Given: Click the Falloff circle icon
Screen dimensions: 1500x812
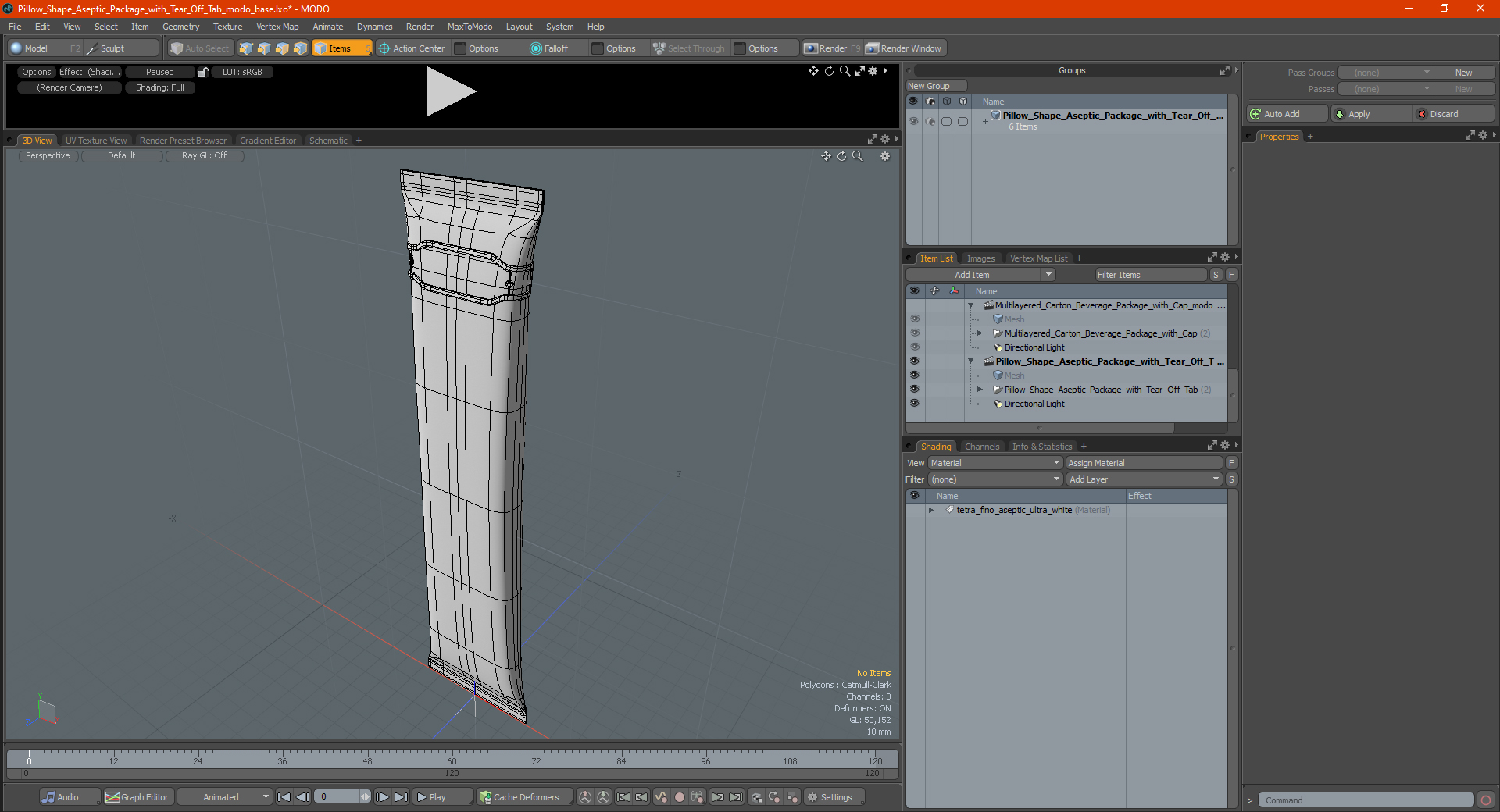Looking at the screenshot, I should tap(535, 48).
